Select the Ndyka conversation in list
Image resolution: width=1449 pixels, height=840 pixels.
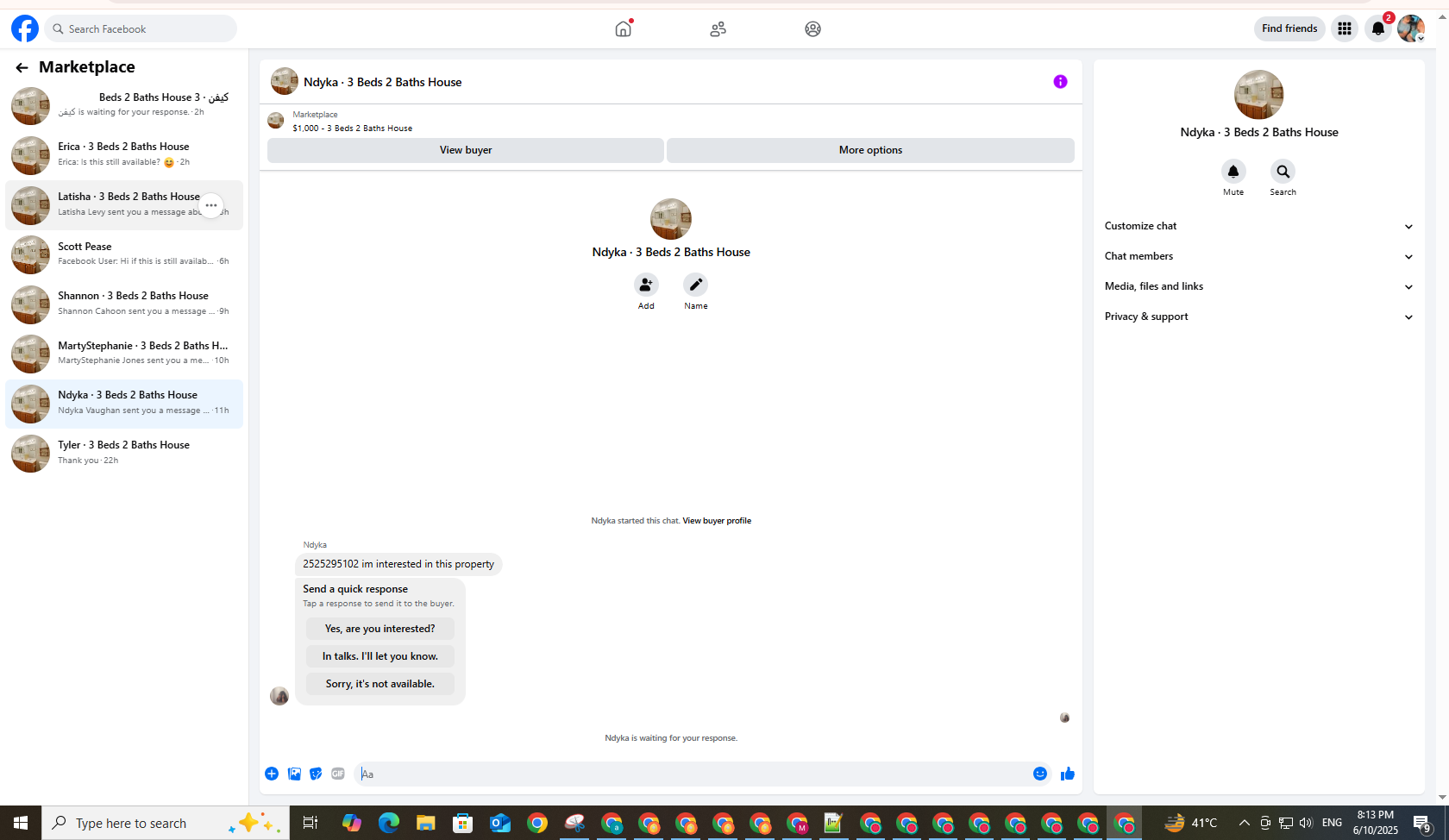[x=124, y=404]
